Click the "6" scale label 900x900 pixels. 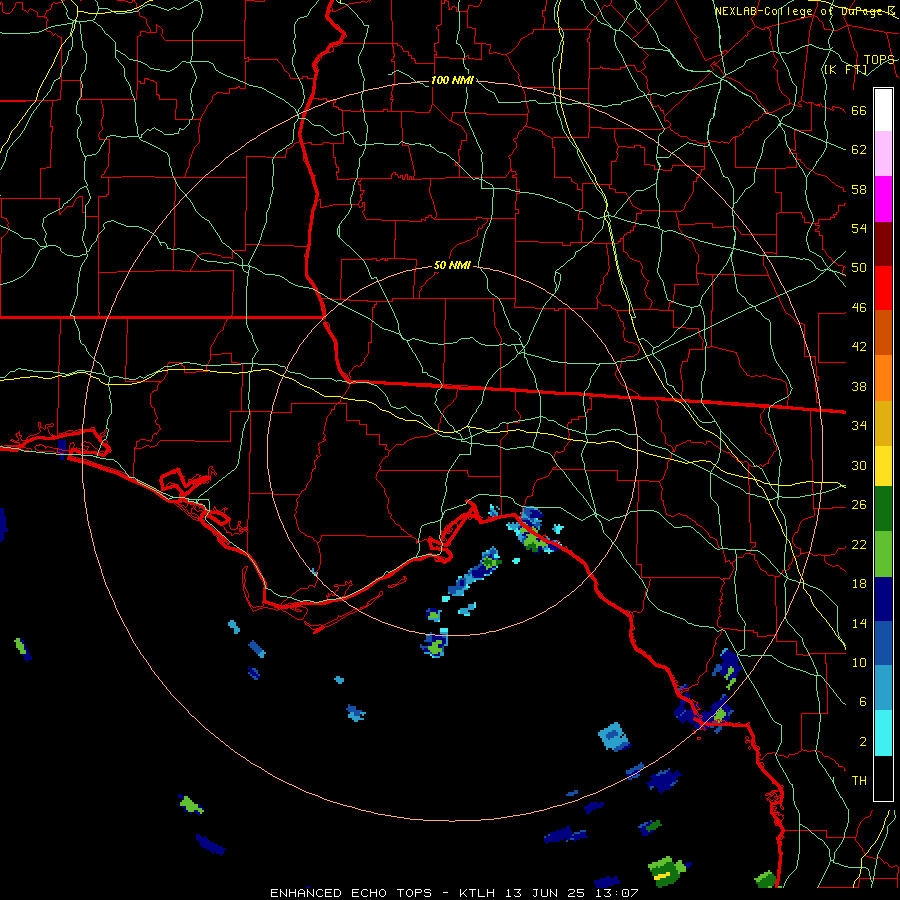tap(863, 701)
